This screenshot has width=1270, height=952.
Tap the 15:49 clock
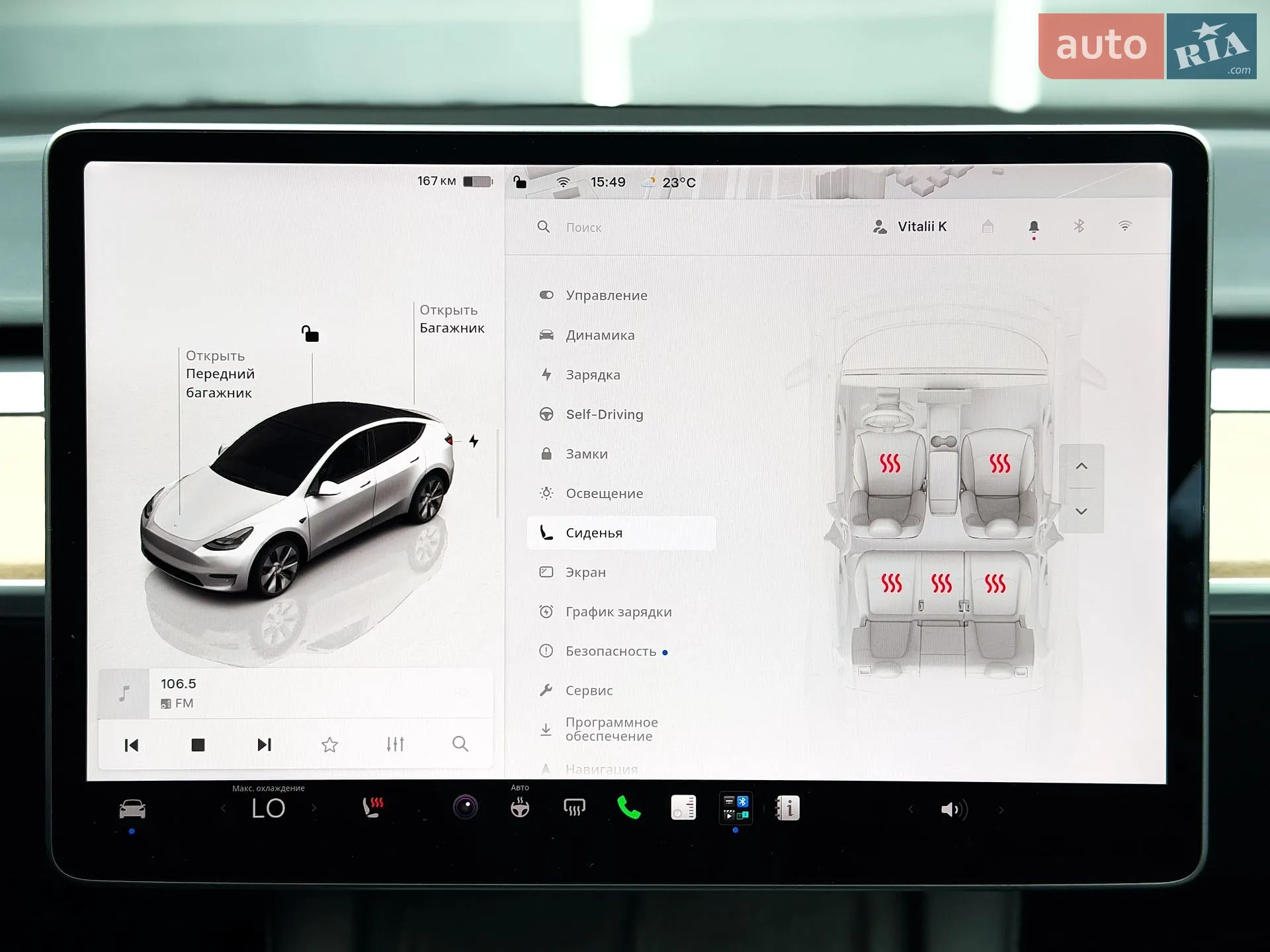[x=608, y=182]
